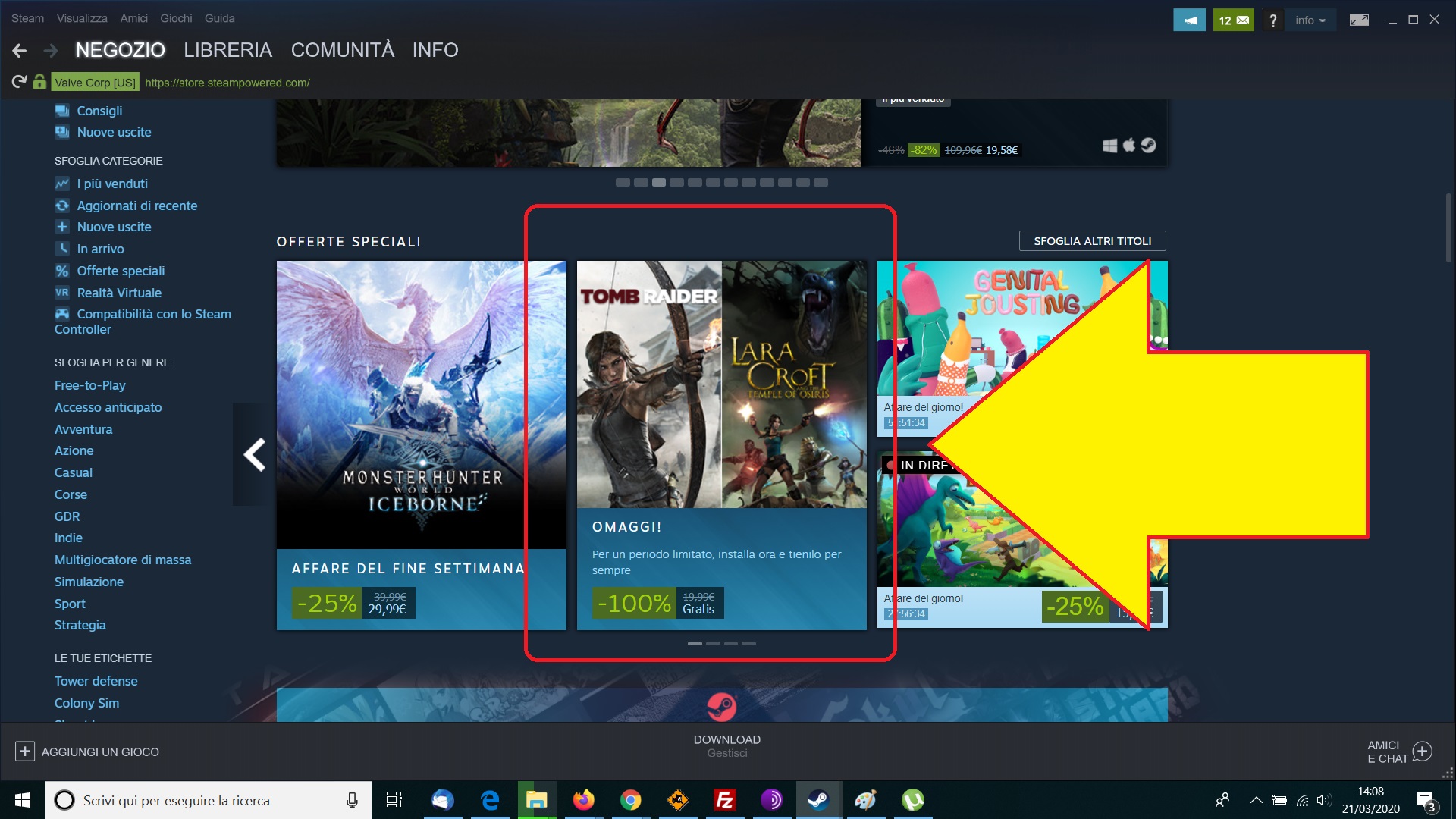Screen dimensions: 1456x819
Task: Go forward with the right arrow
Action: 51,51
